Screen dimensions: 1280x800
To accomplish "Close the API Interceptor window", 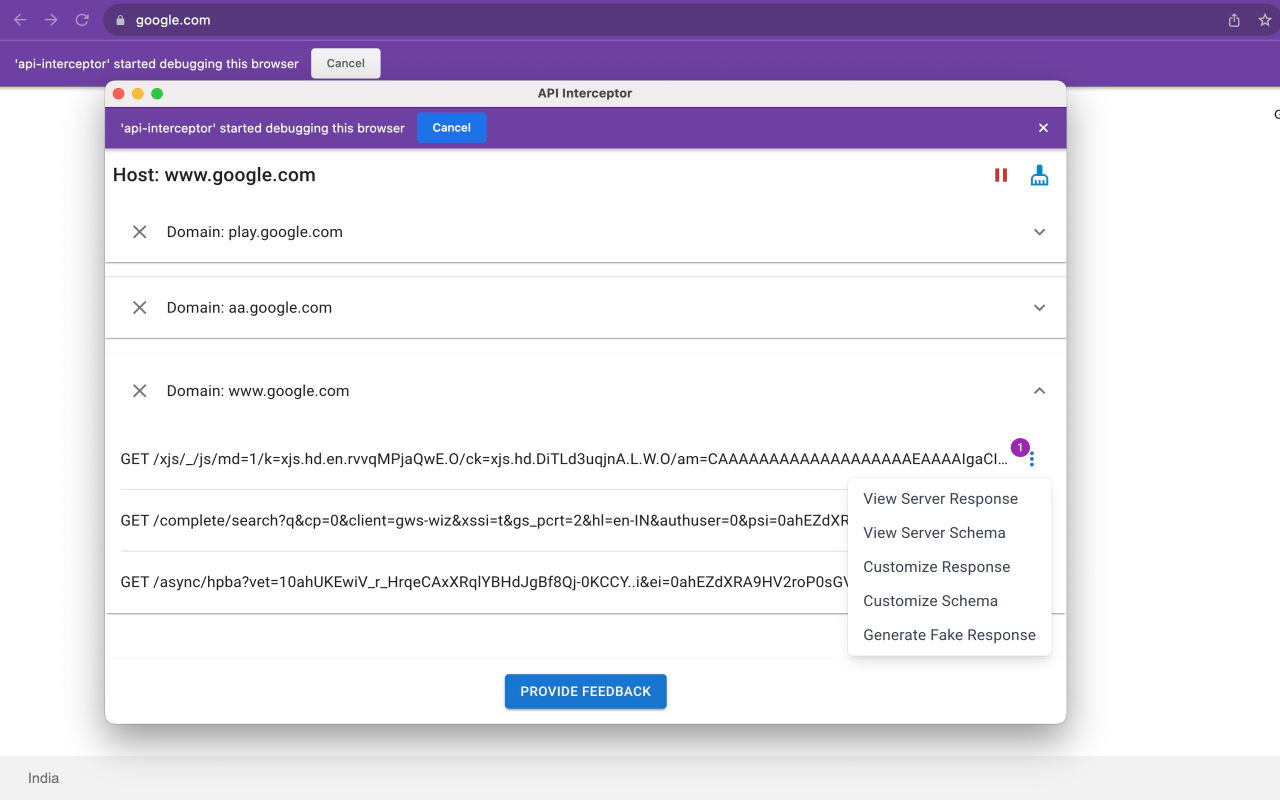I will coord(118,93).
